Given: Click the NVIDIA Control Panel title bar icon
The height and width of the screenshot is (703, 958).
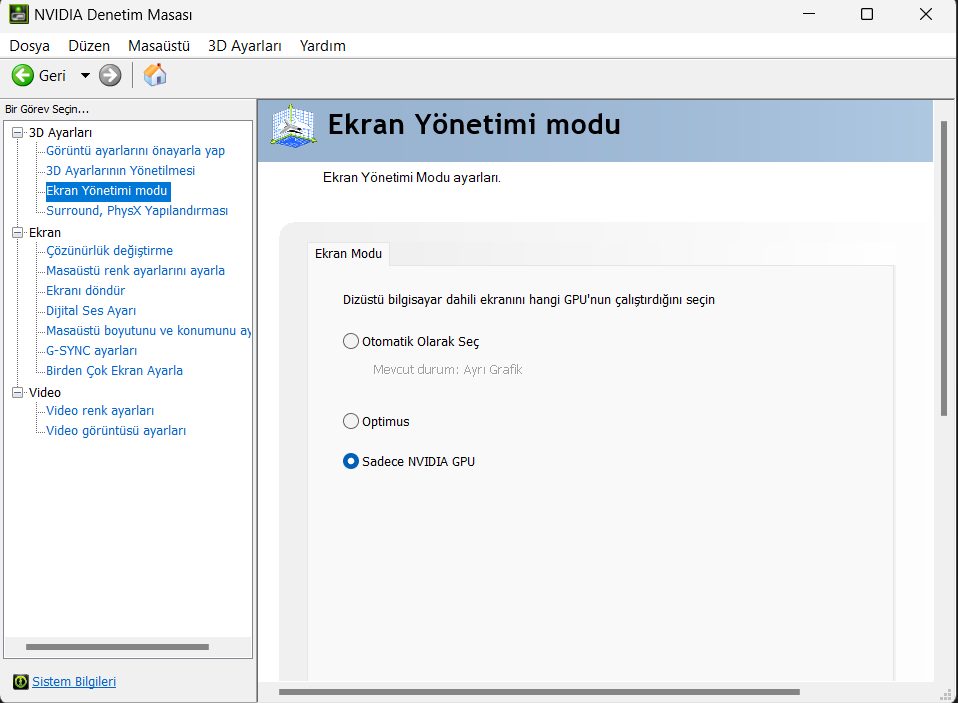Looking at the screenshot, I should point(18,14).
